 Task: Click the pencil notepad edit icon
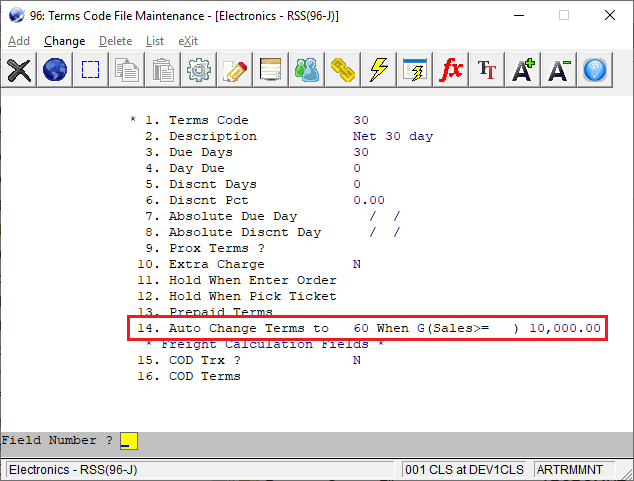(x=235, y=70)
